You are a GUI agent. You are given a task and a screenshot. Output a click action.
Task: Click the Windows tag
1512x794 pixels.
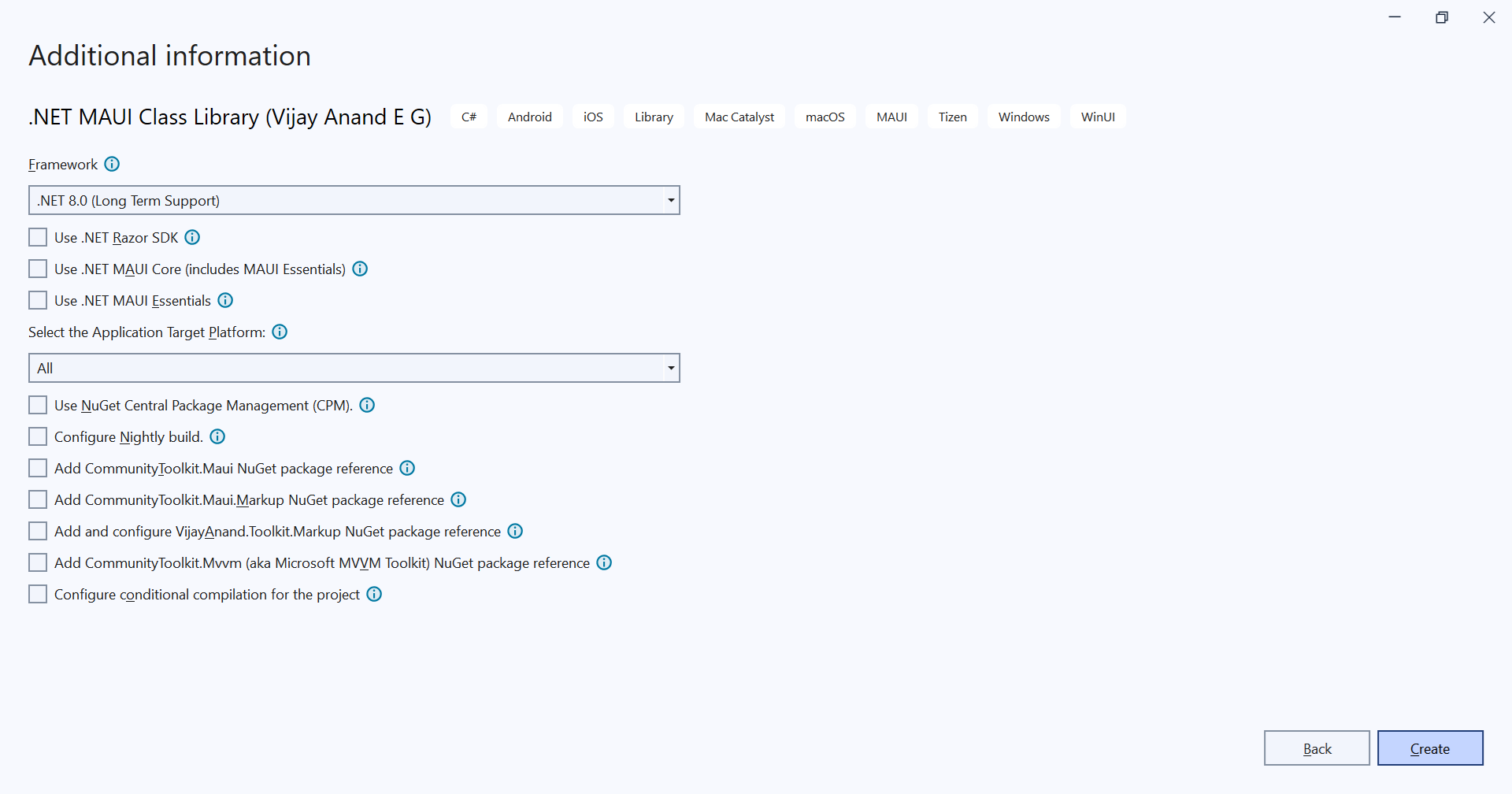coord(1024,117)
